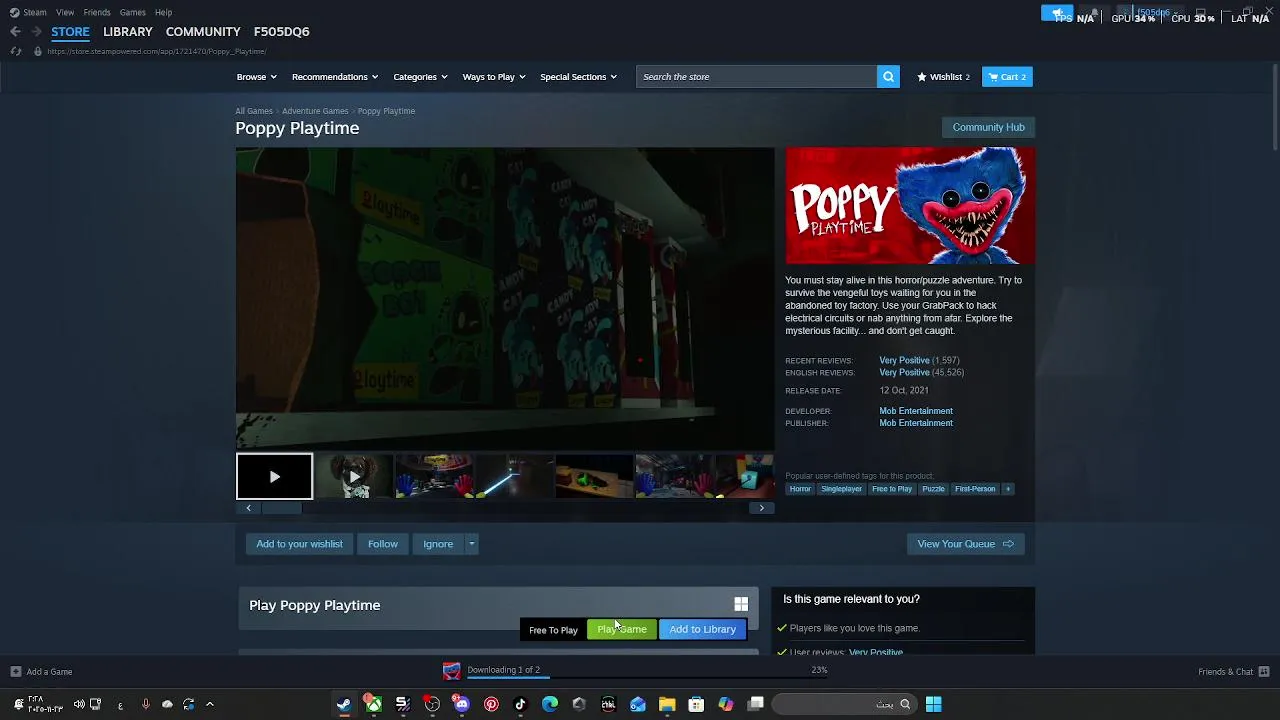Open the F505DQ6 profile tab
The image size is (1280, 720).
coord(282,32)
